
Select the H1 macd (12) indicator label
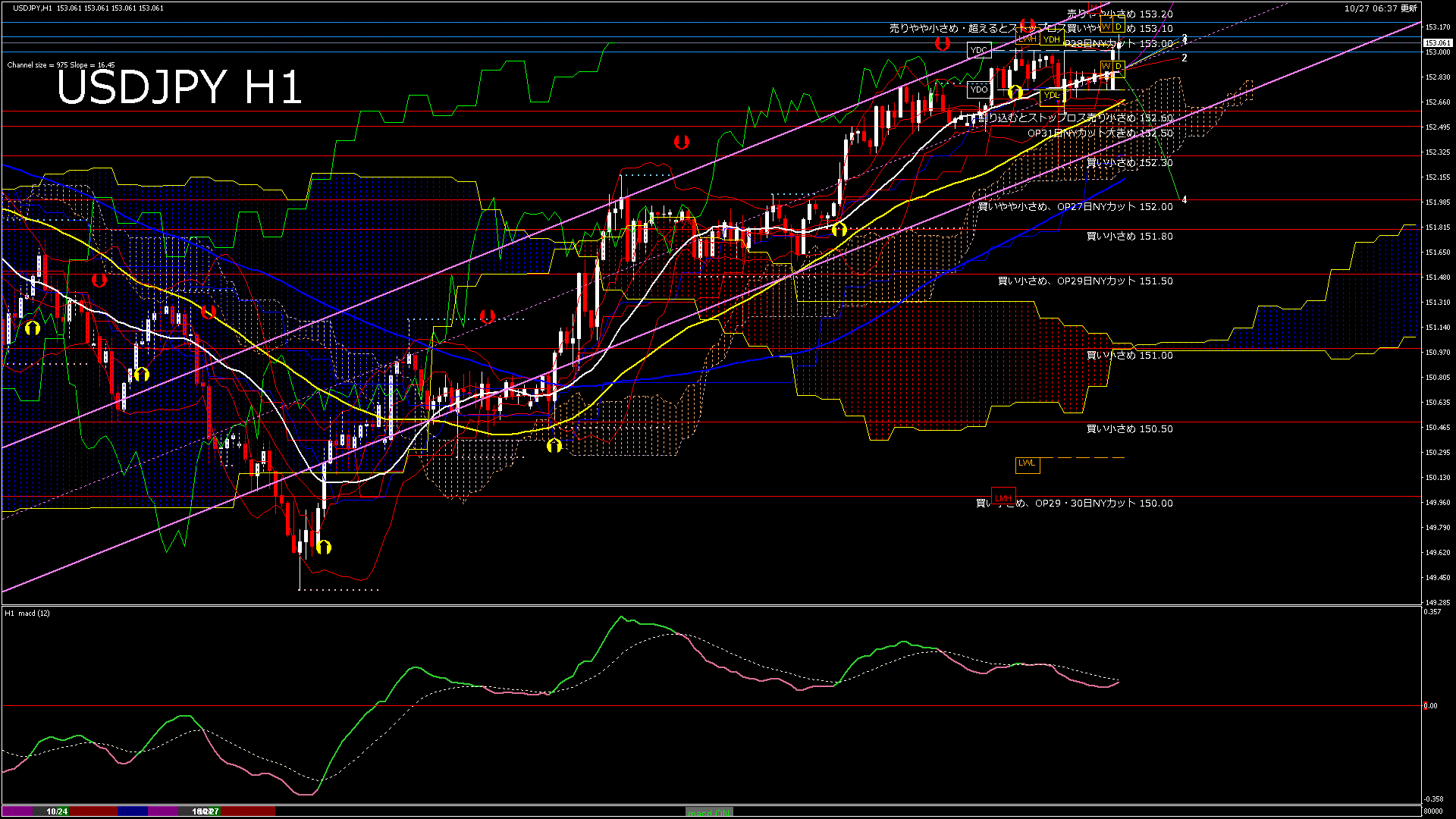point(28,613)
